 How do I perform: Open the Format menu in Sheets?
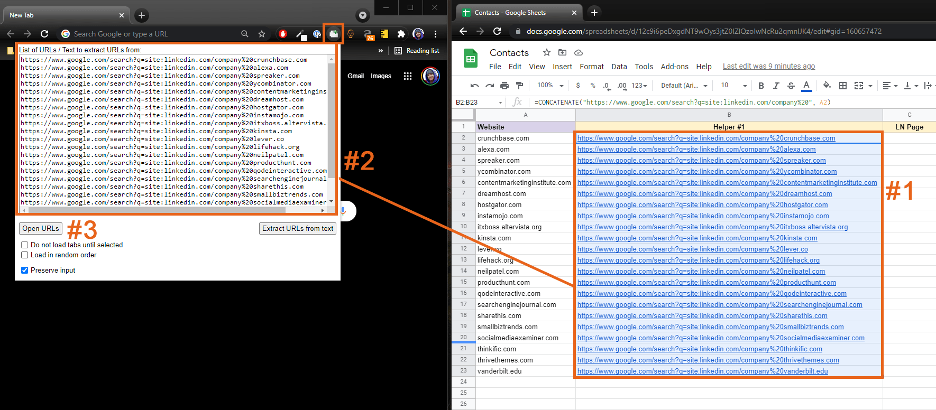point(592,66)
